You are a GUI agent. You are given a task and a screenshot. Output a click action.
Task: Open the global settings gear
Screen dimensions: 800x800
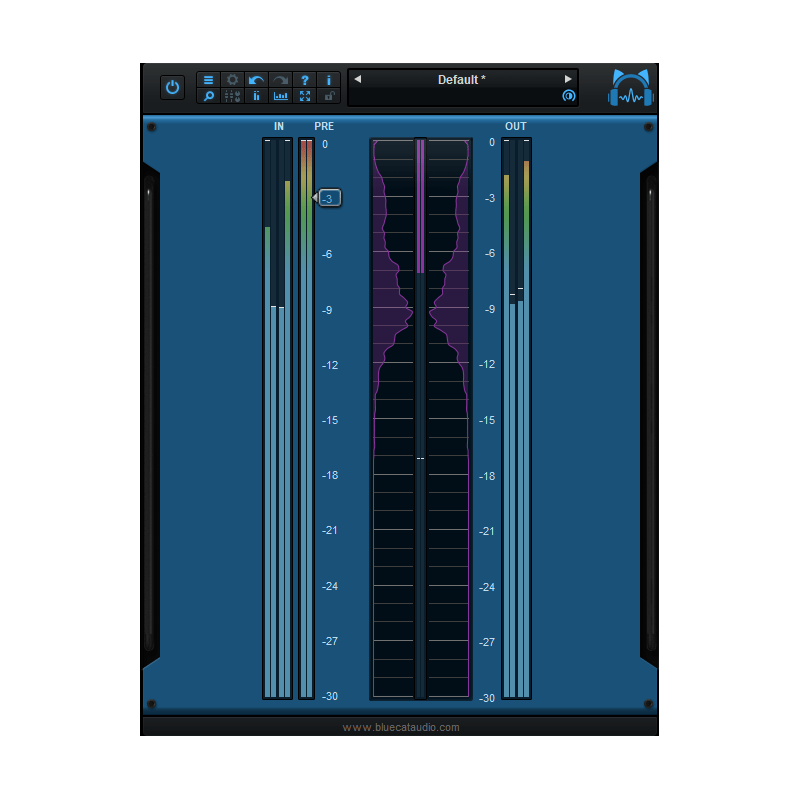pos(232,80)
